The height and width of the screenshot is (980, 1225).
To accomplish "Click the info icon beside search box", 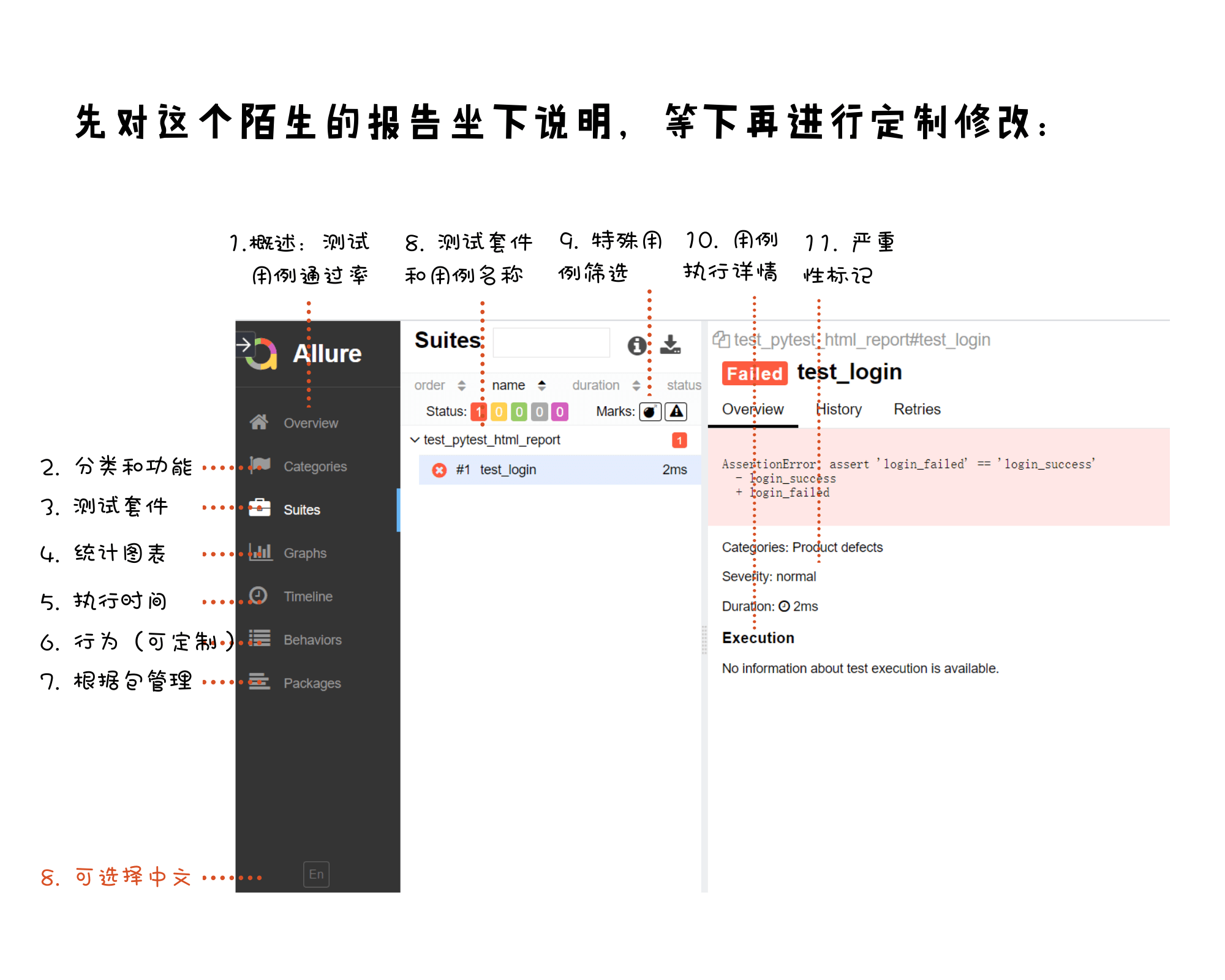I will (x=636, y=345).
